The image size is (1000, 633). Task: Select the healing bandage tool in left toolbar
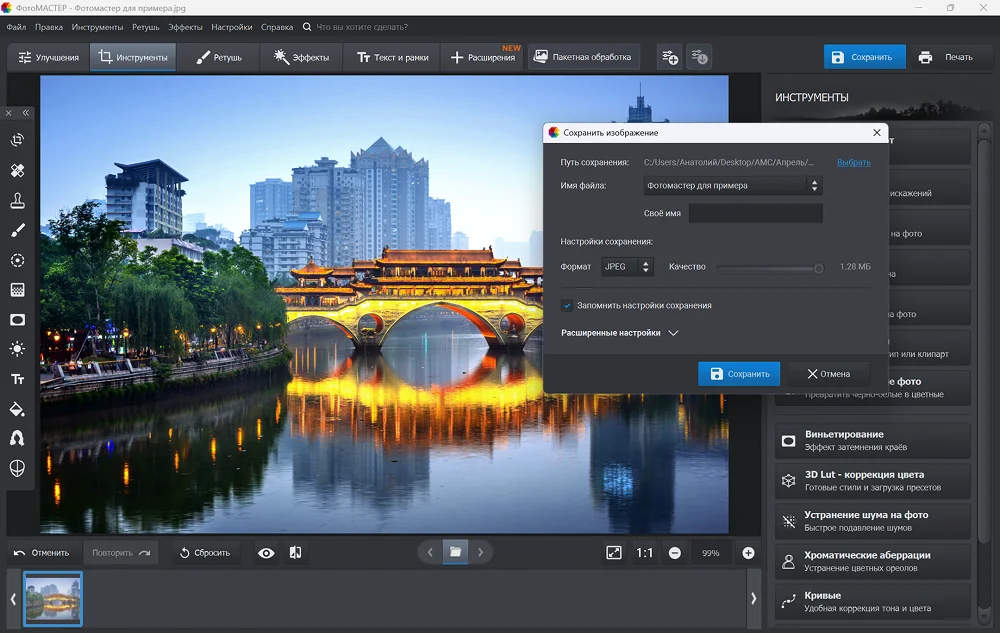pyautogui.click(x=17, y=171)
